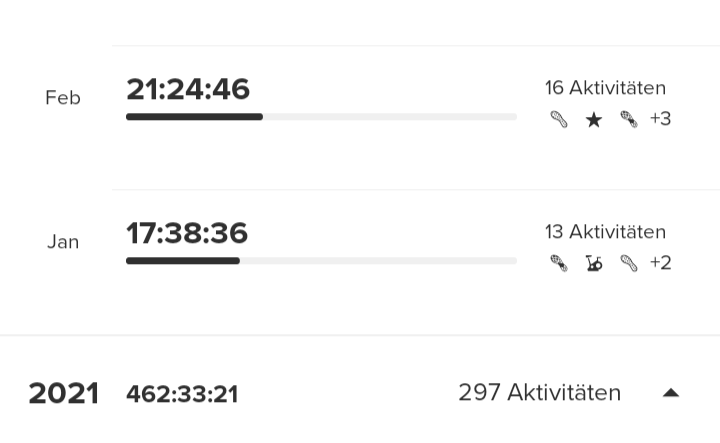The image size is (720, 443).
Task: Tap the January duration progress bar
Action: (x=321, y=261)
